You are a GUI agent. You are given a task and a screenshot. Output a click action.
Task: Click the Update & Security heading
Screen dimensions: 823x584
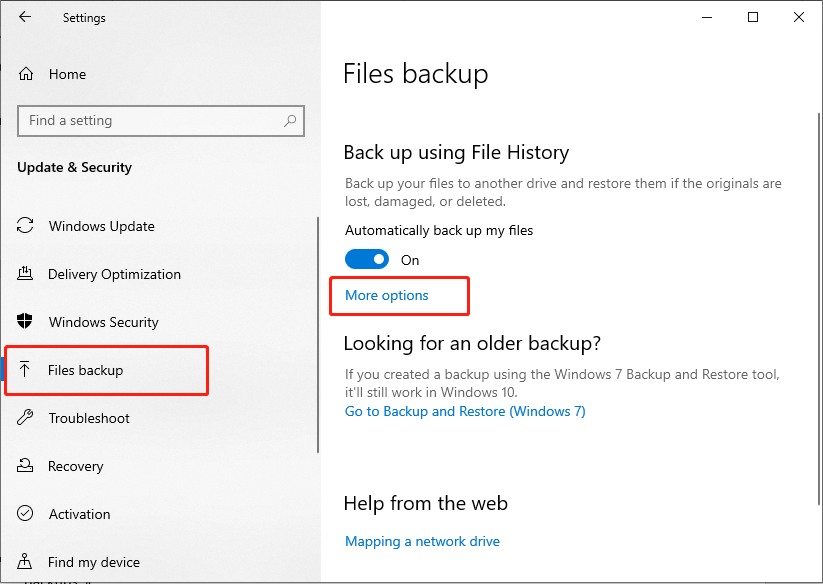[x=74, y=167]
